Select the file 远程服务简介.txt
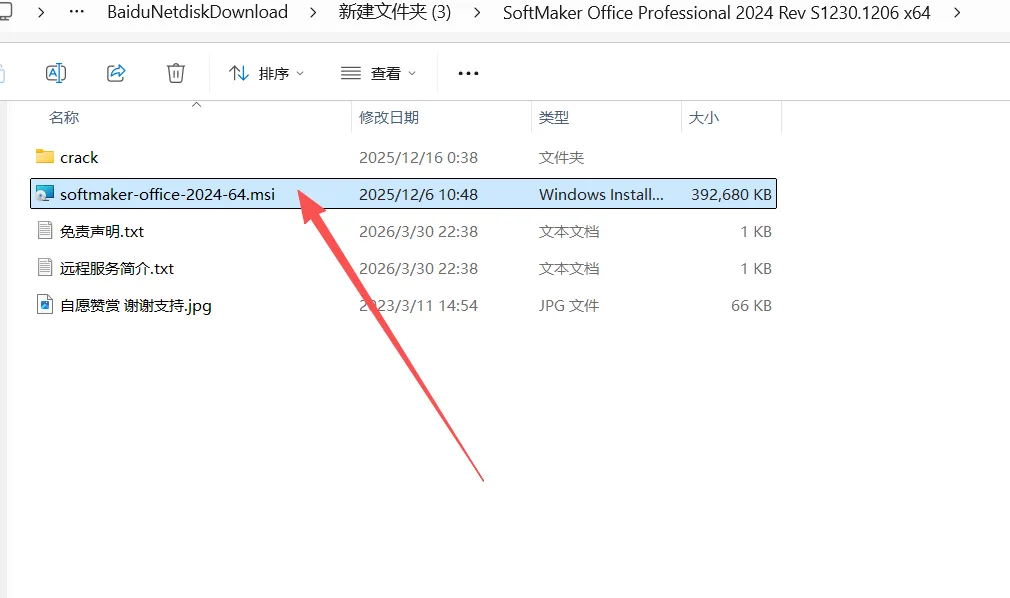The image size is (1010, 598). click(117, 269)
